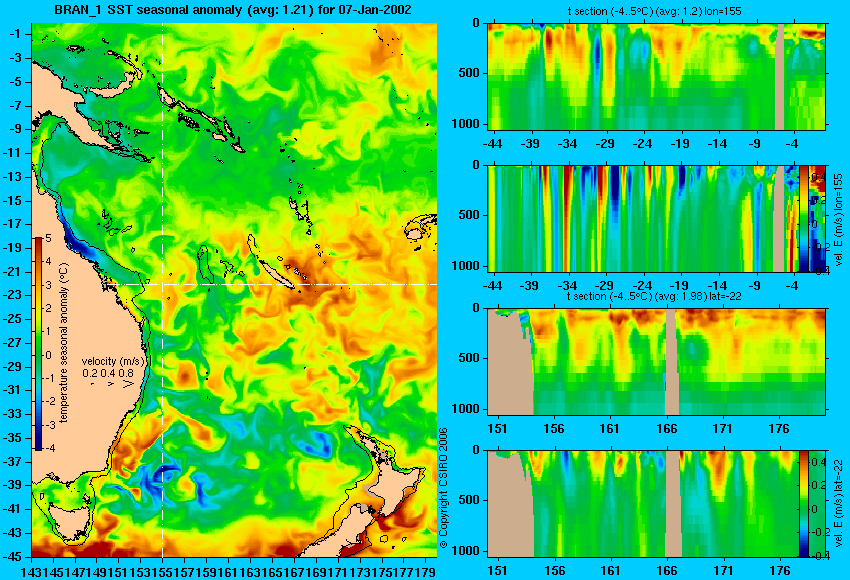
Task: Click the gray land column near 166 in lat=-22 temperature section
Action: (x=672, y=362)
